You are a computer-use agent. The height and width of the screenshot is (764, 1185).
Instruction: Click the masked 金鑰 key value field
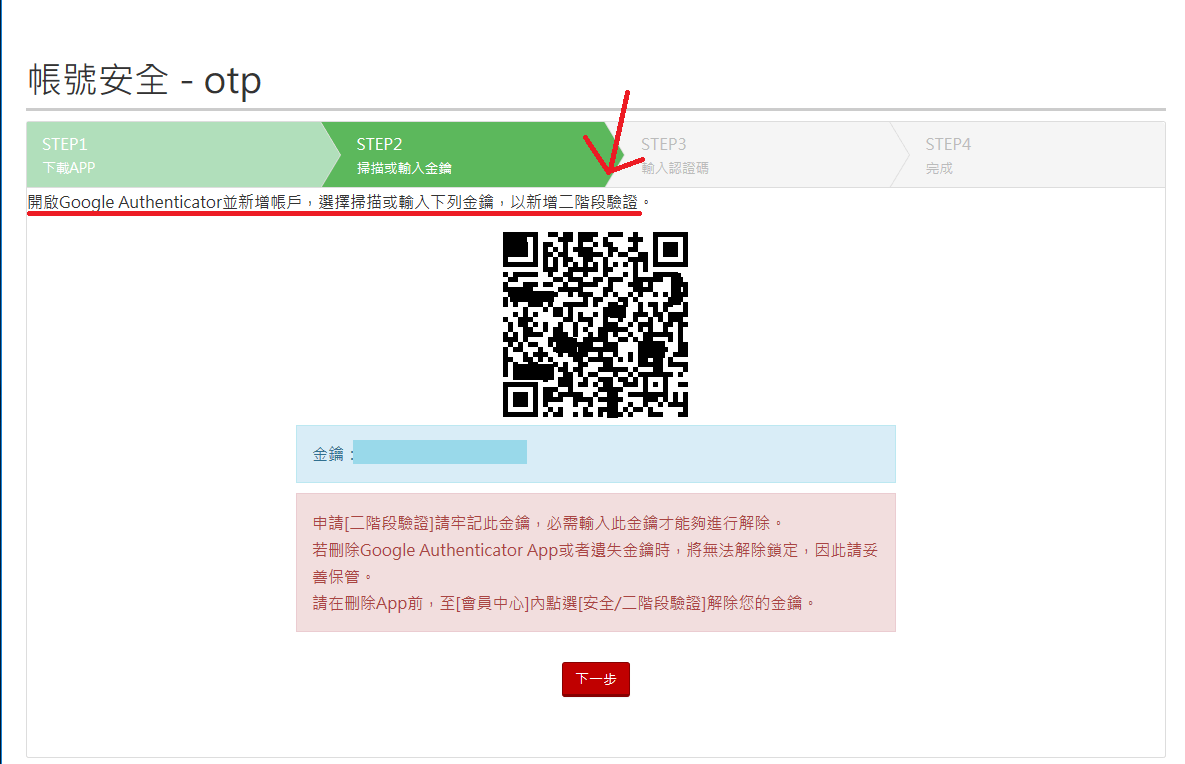[440, 452]
